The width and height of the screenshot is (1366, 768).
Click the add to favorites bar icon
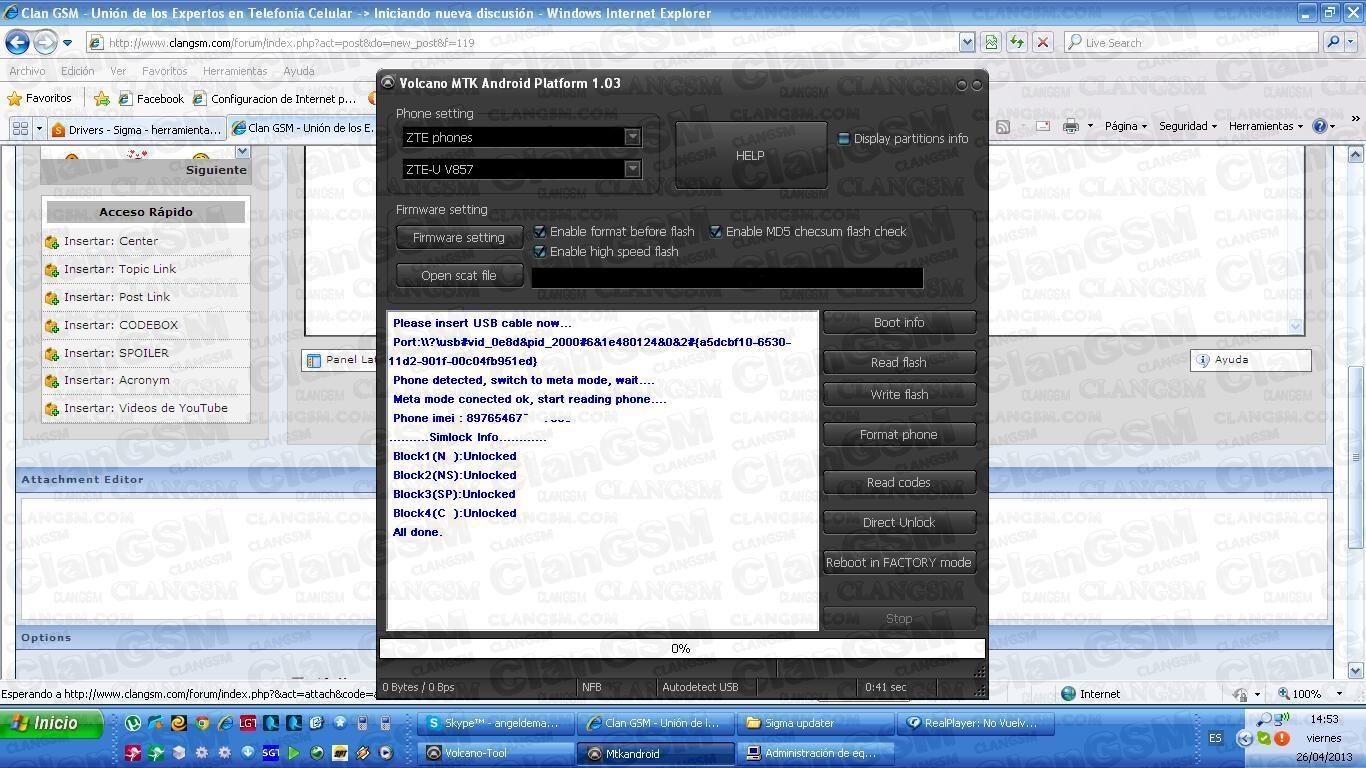[101, 98]
